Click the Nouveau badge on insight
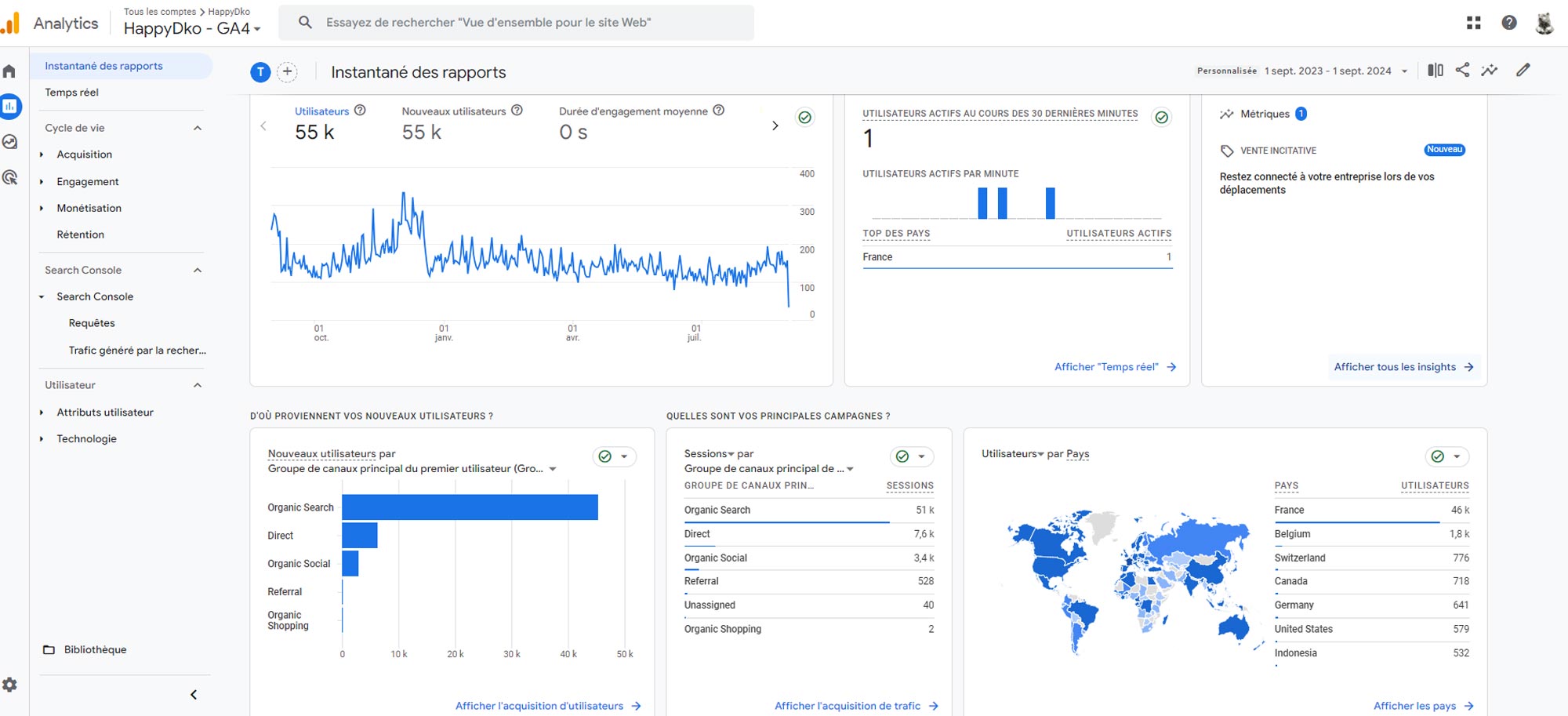Image resolution: width=1568 pixels, height=716 pixels. pyautogui.click(x=1445, y=150)
